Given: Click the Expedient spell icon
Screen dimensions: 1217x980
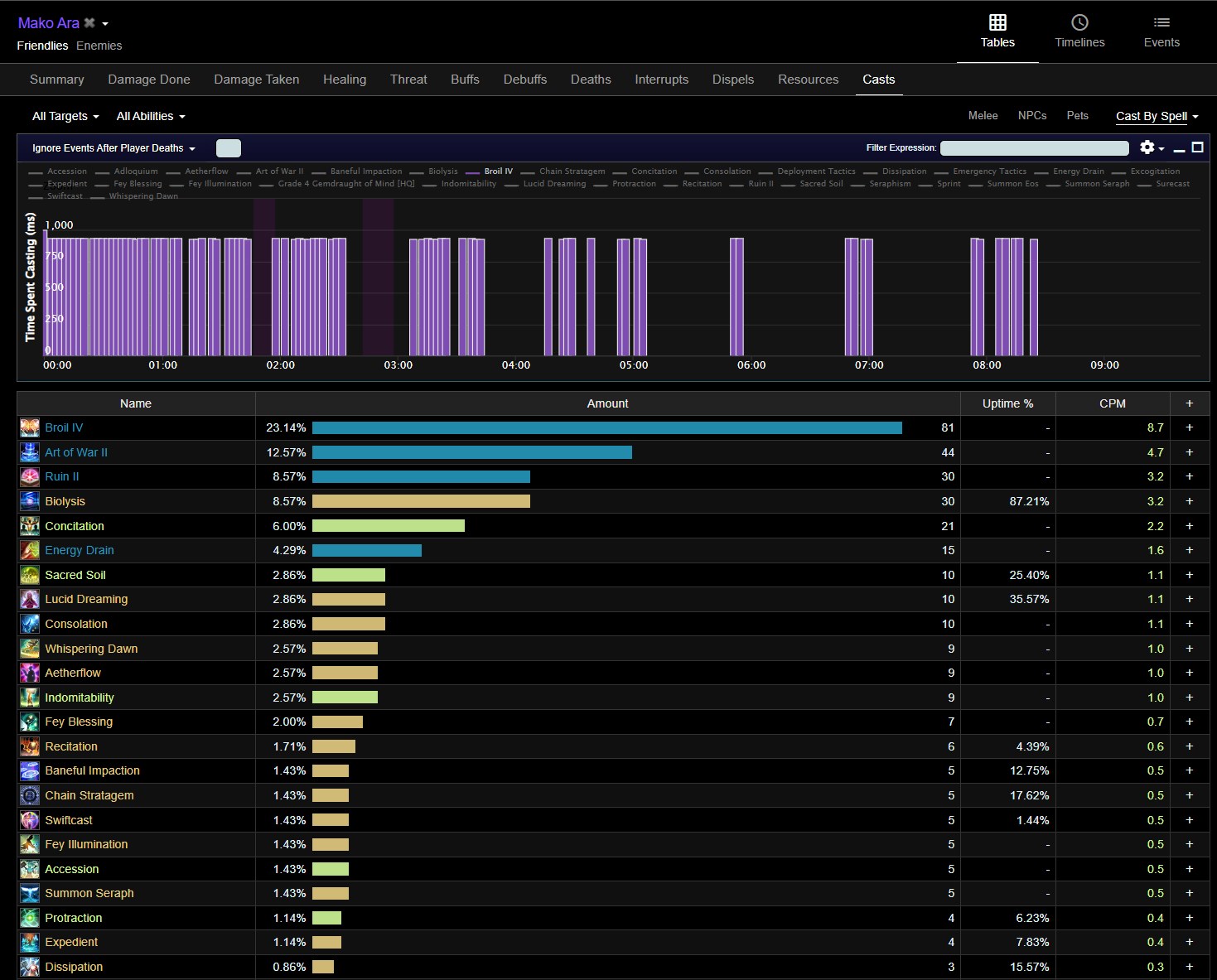Looking at the screenshot, I should (30, 942).
